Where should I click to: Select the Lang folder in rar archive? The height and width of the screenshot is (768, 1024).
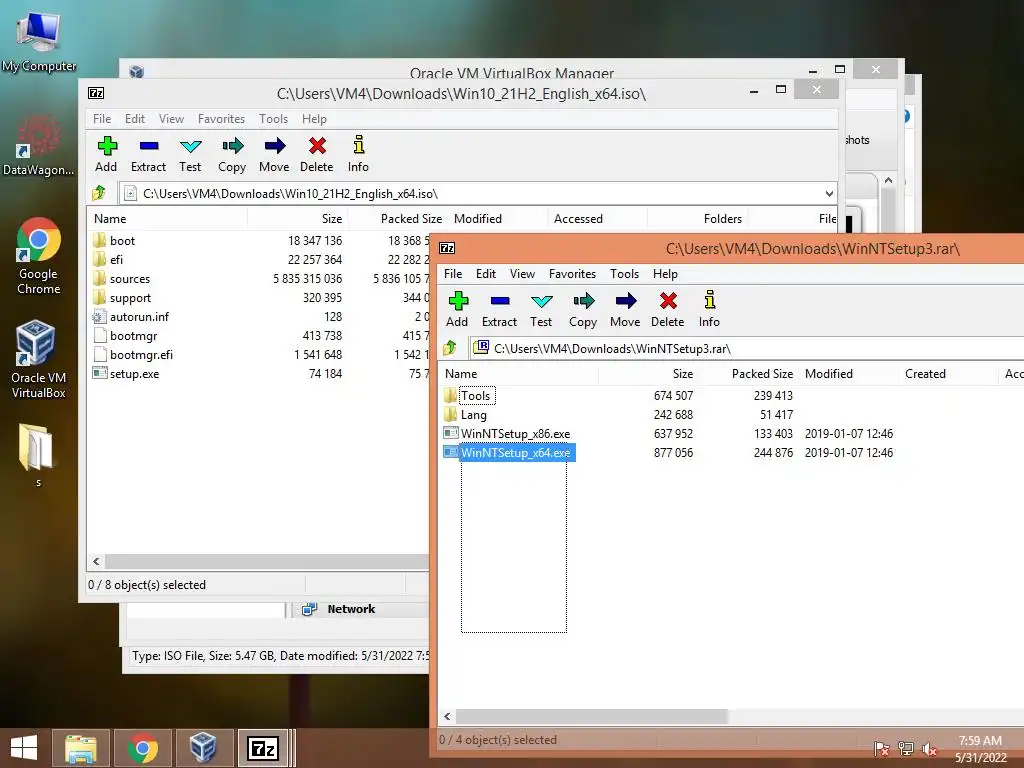(x=465, y=415)
